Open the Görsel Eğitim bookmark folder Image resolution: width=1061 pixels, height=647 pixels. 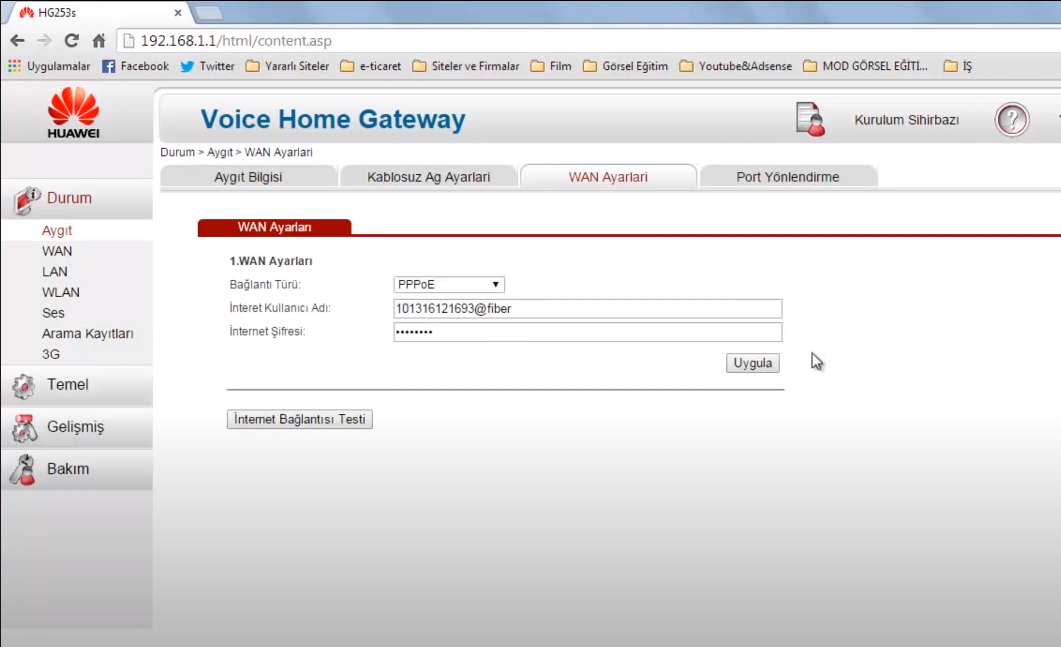(625, 66)
